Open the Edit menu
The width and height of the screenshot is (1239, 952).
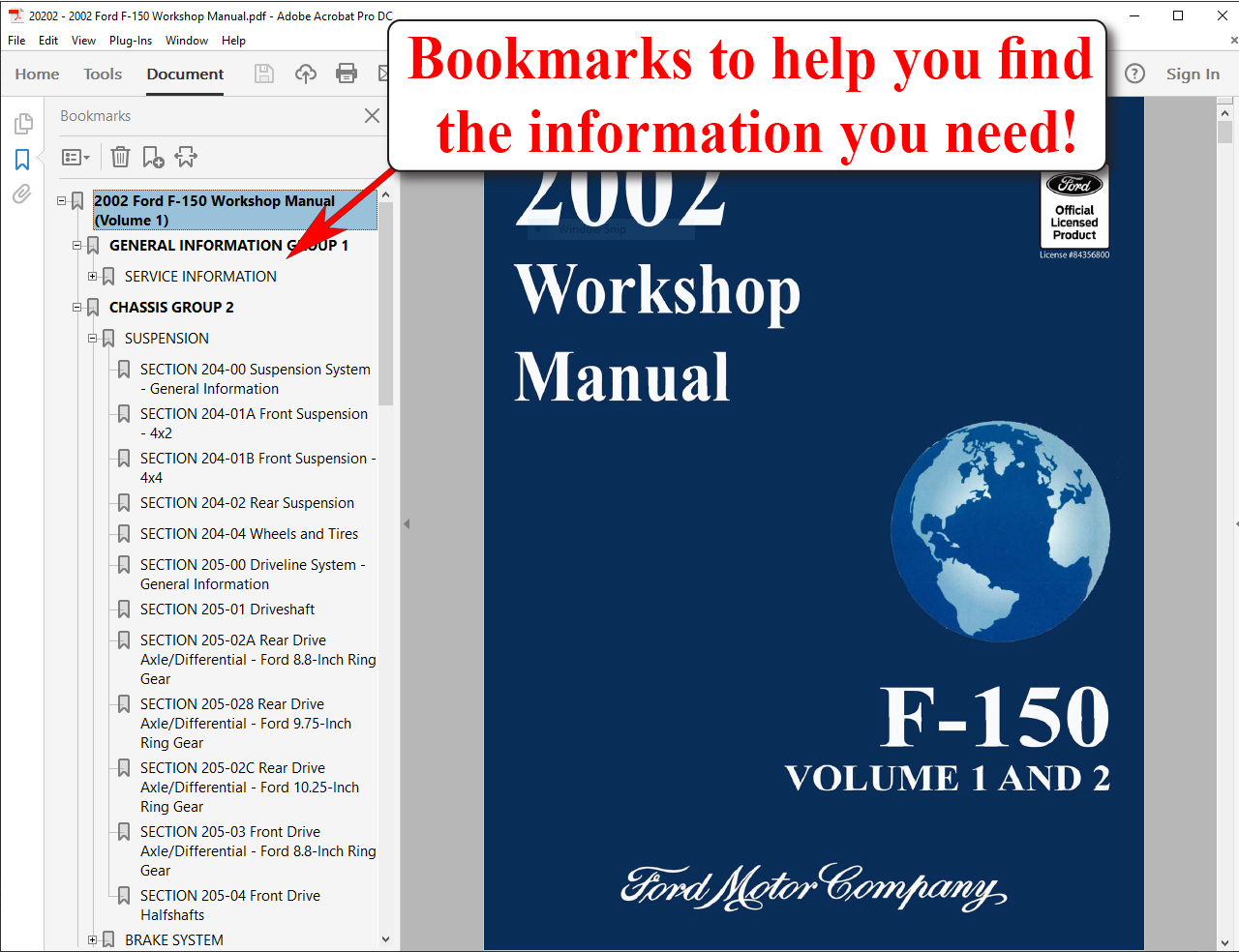click(48, 41)
